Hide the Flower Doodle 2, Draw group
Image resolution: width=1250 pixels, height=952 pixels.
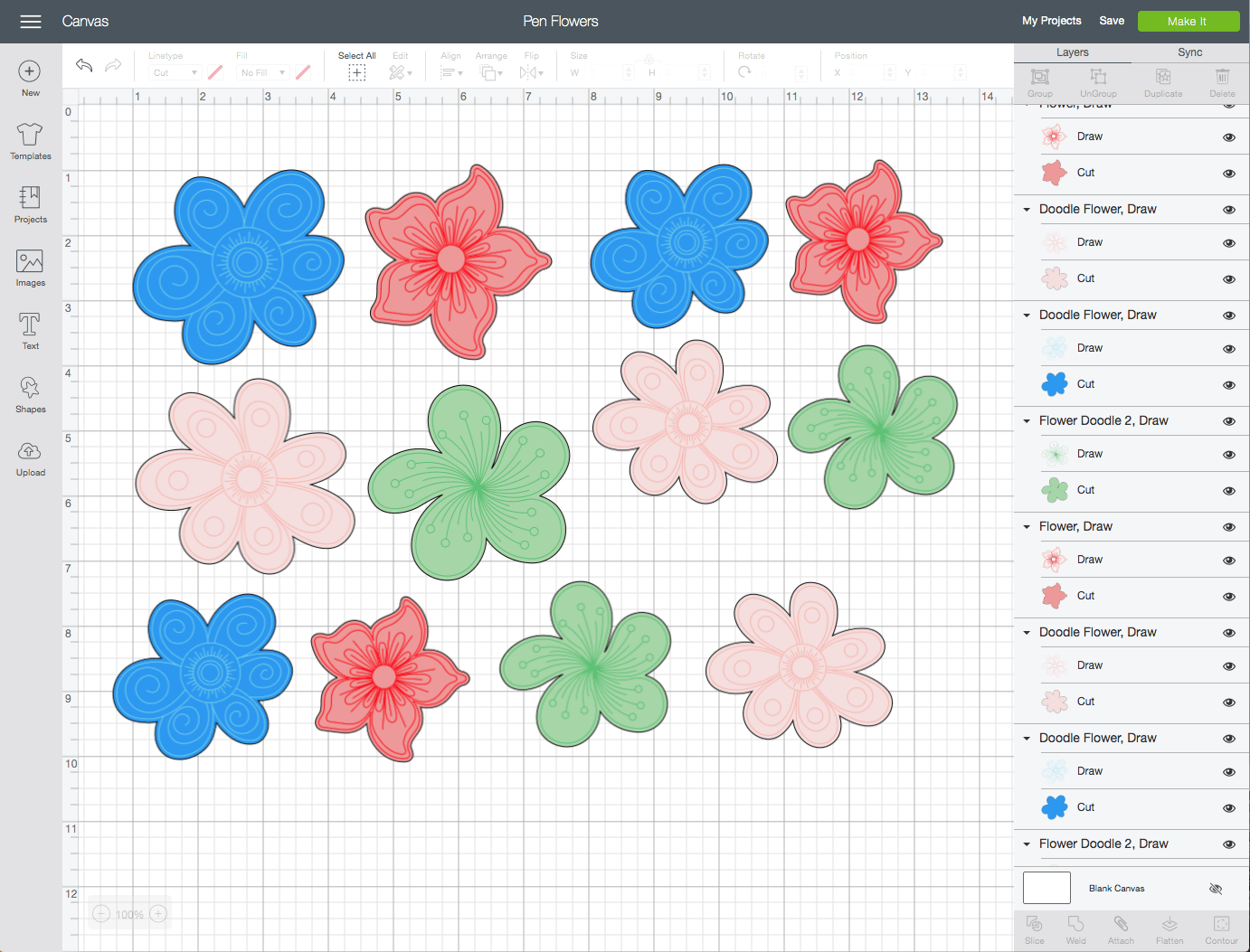(x=1228, y=421)
